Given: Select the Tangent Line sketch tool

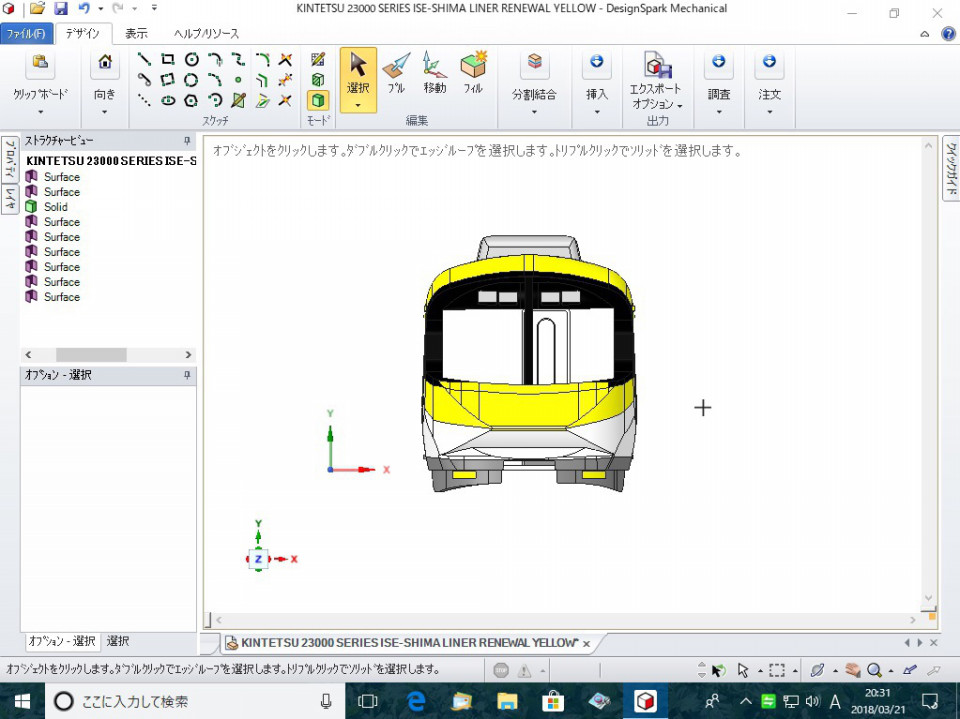Looking at the screenshot, I should click(144, 80).
